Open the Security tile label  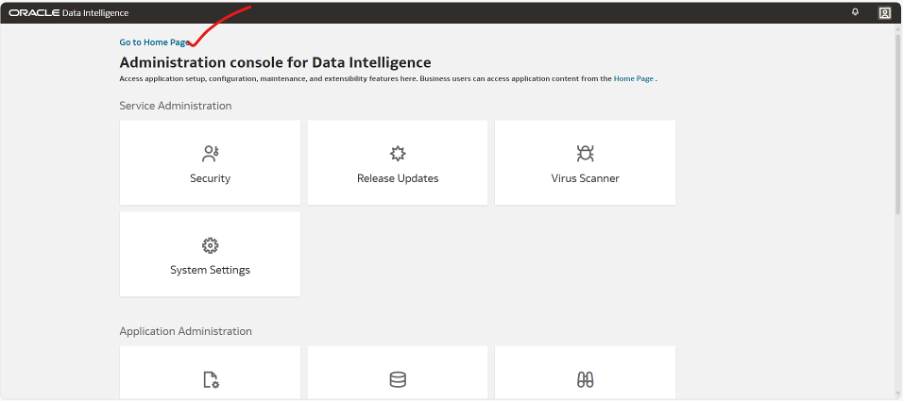tap(210, 178)
